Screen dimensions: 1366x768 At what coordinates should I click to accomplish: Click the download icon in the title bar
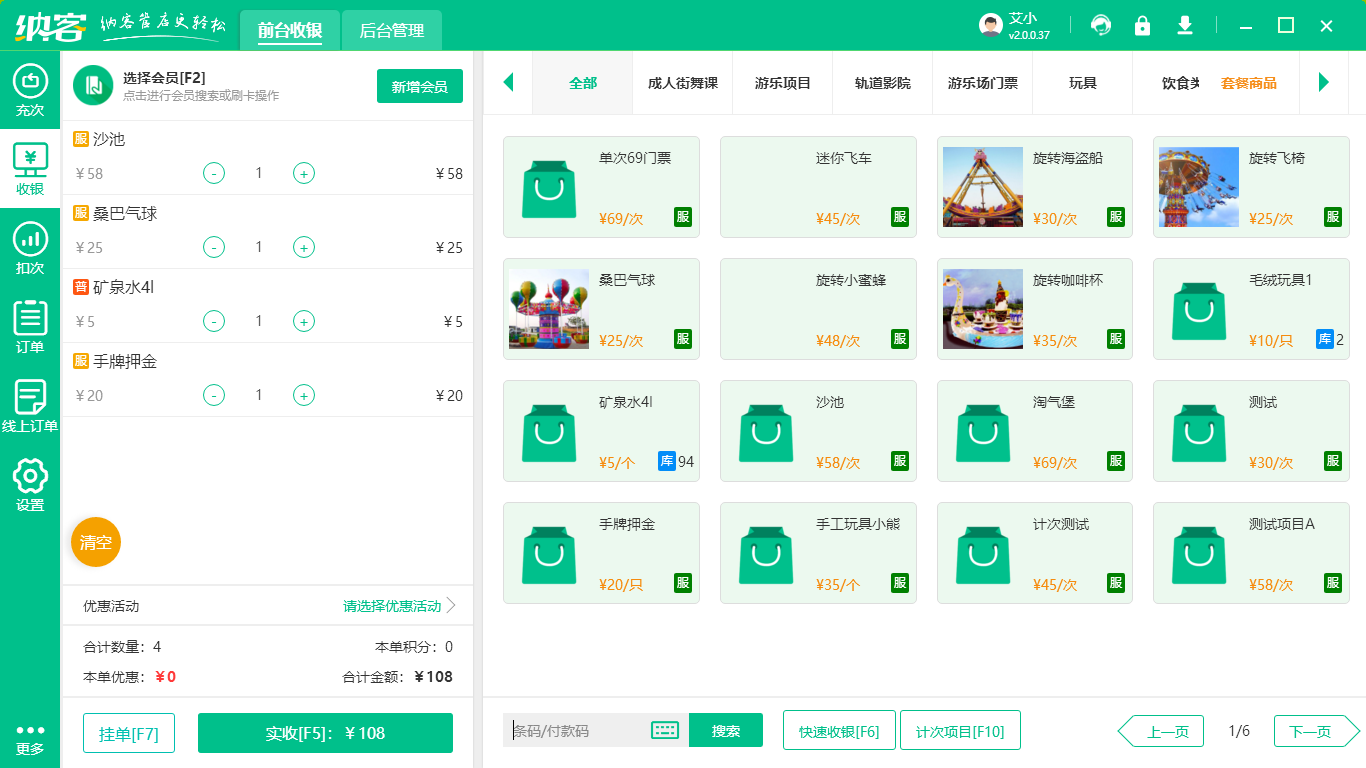pos(1184,25)
